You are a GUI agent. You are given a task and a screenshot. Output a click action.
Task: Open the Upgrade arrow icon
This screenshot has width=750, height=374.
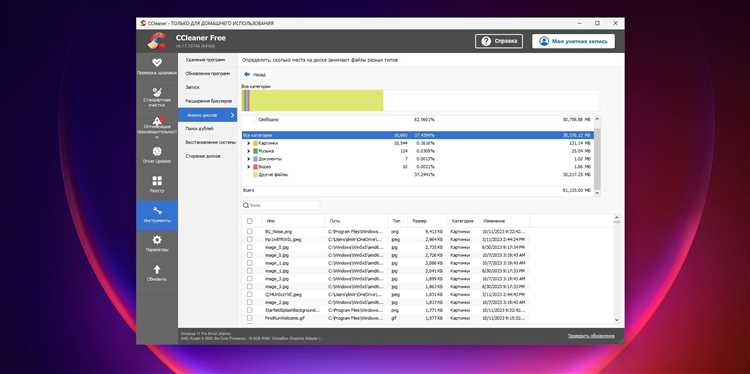157,270
